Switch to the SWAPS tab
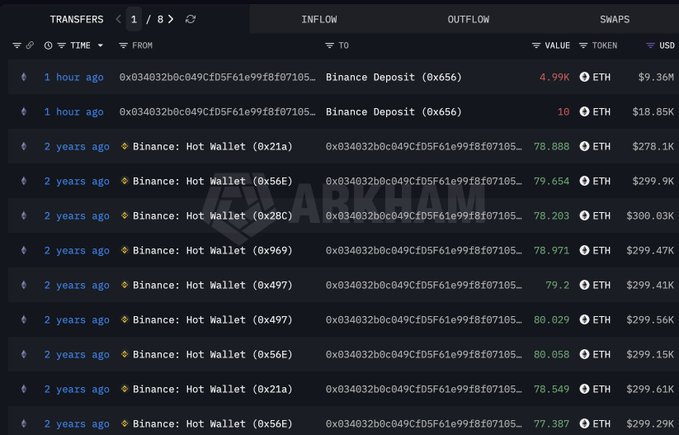Screen dimensions: 679x435 (614, 19)
